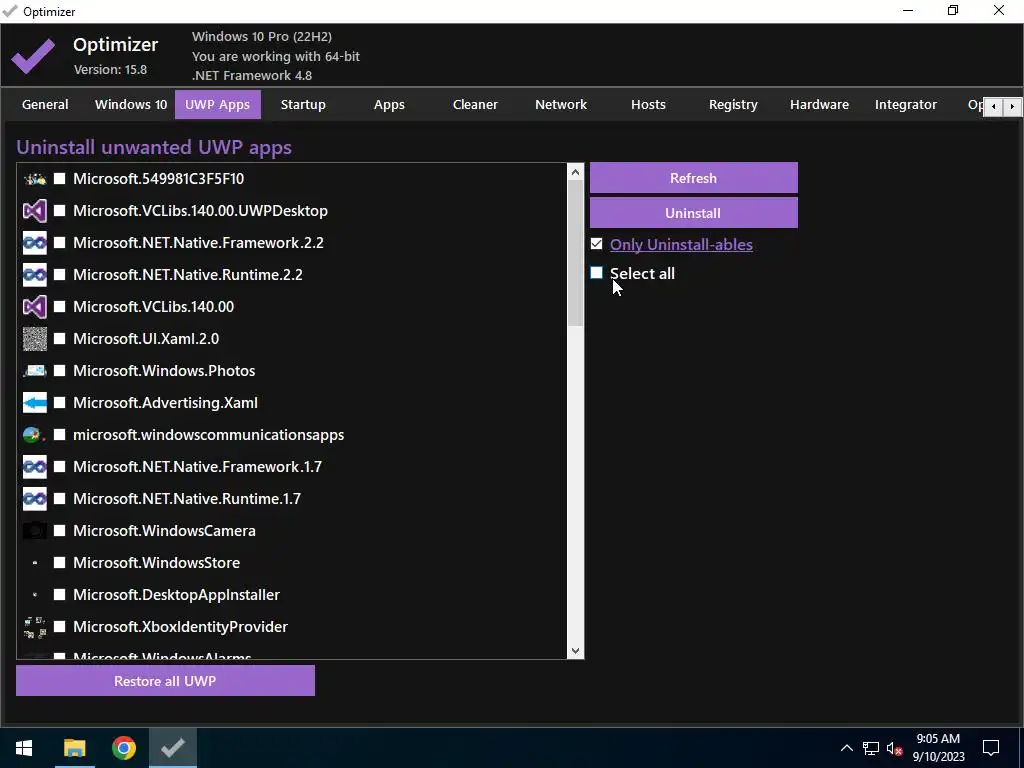Click the Microsoft.XboxIdentityProvider icon
This screenshot has height=768, width=1024.
pyautogui.click(x=35, y=627)
